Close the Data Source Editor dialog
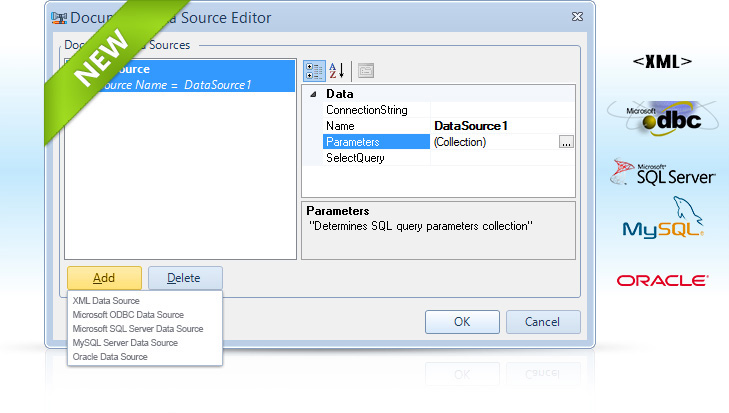729x413 pixels. pyautogui.click(x=577, y=17)
